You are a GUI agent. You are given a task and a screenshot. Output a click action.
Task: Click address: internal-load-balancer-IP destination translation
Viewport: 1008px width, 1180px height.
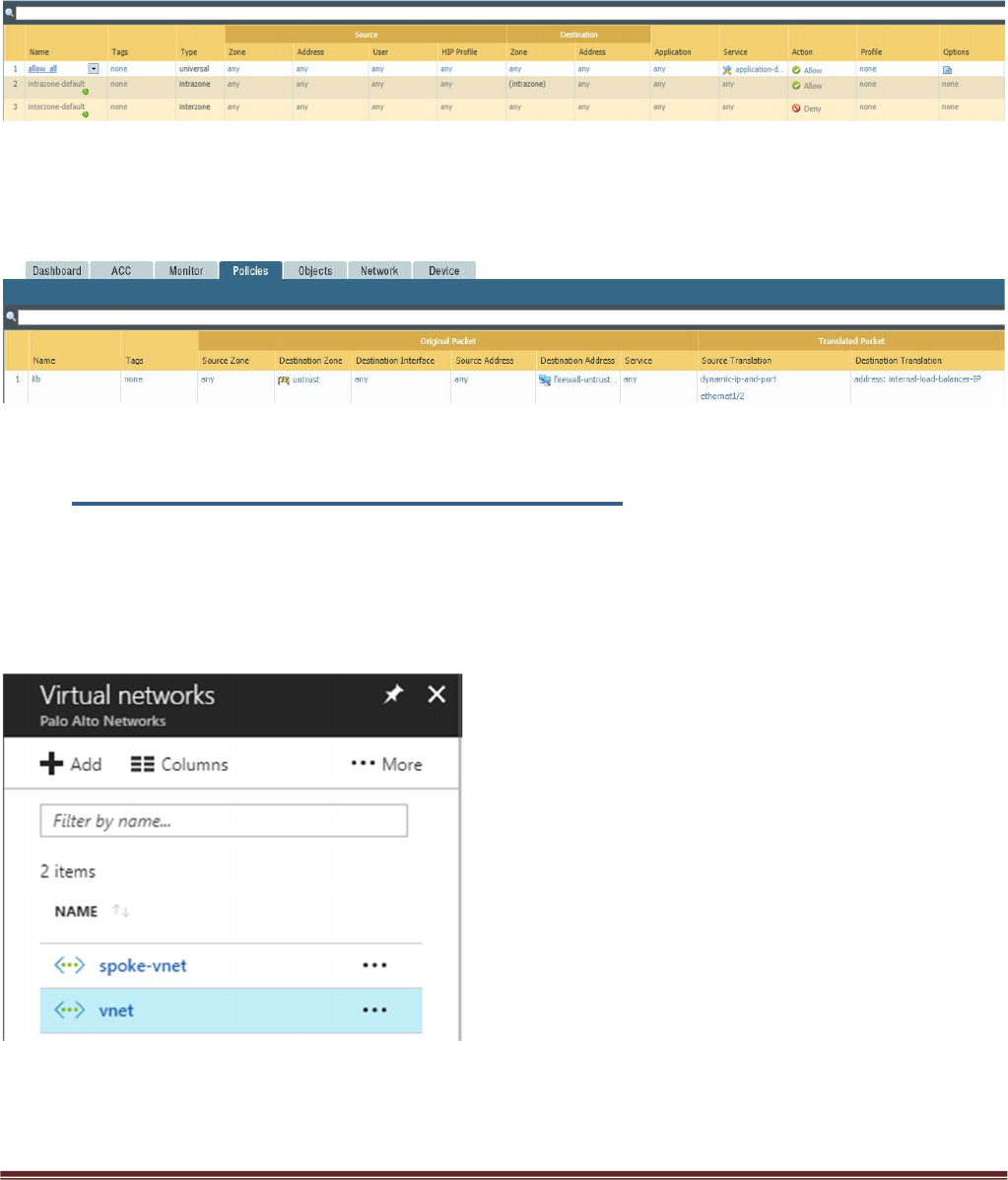[917, 380]
